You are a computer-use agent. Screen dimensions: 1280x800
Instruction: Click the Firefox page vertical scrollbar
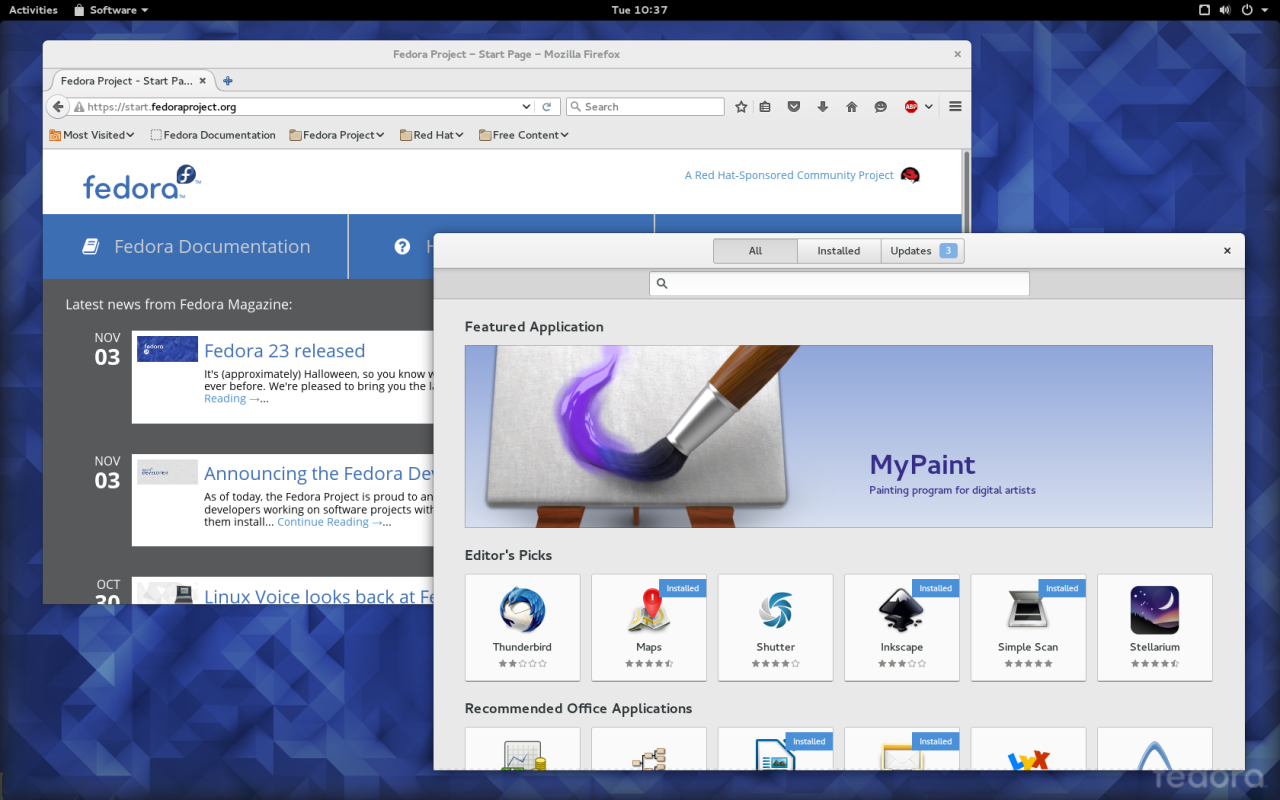coord(965,190)
